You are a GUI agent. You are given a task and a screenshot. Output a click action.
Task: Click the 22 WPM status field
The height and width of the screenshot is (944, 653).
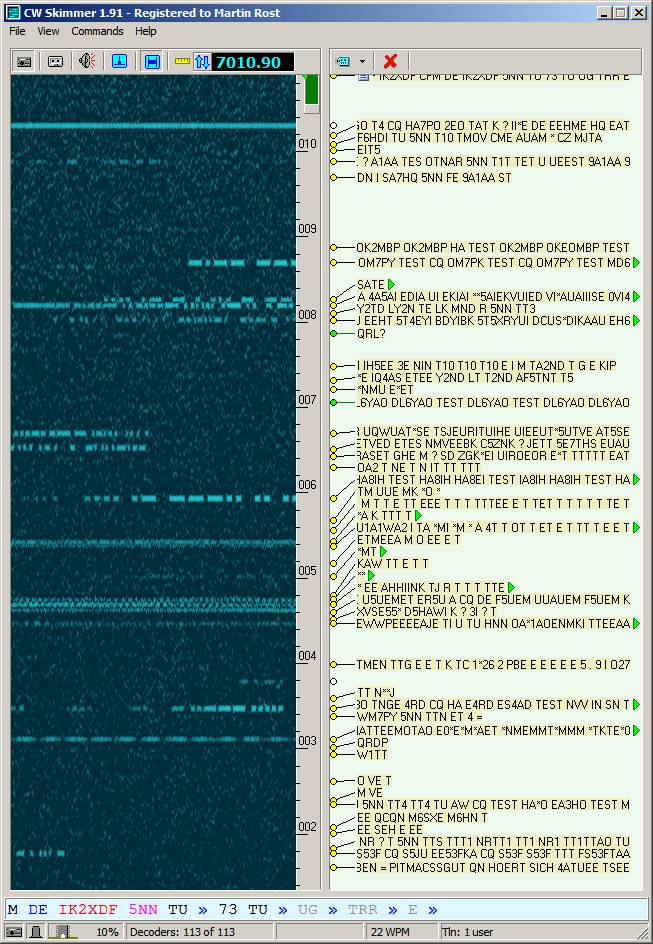click(390, 932)
